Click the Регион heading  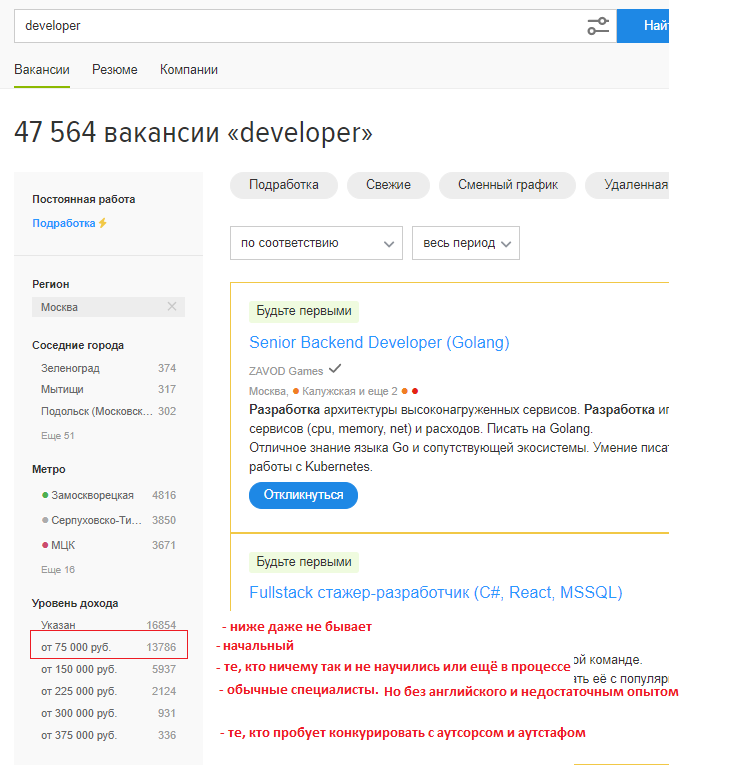51,284
